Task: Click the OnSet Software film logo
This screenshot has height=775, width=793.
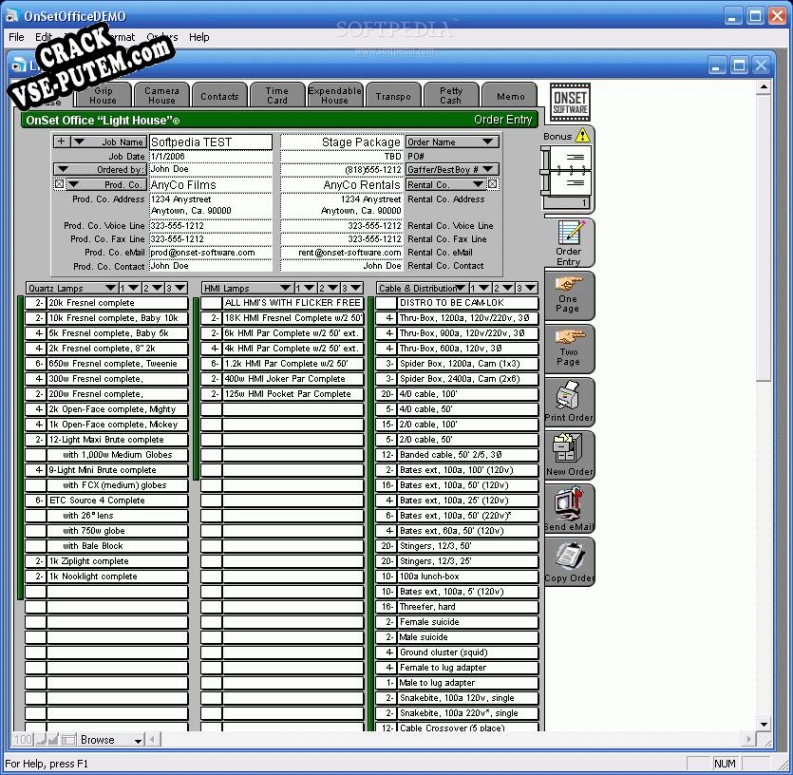Action: coord(570,102)
